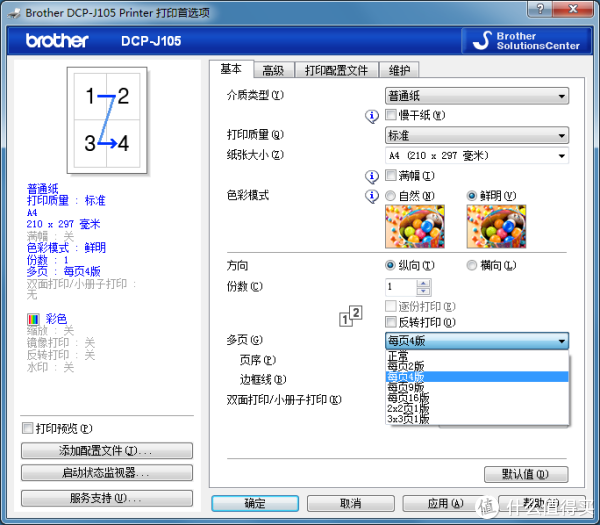Switch to the 高级 tab

coord(273,70)
